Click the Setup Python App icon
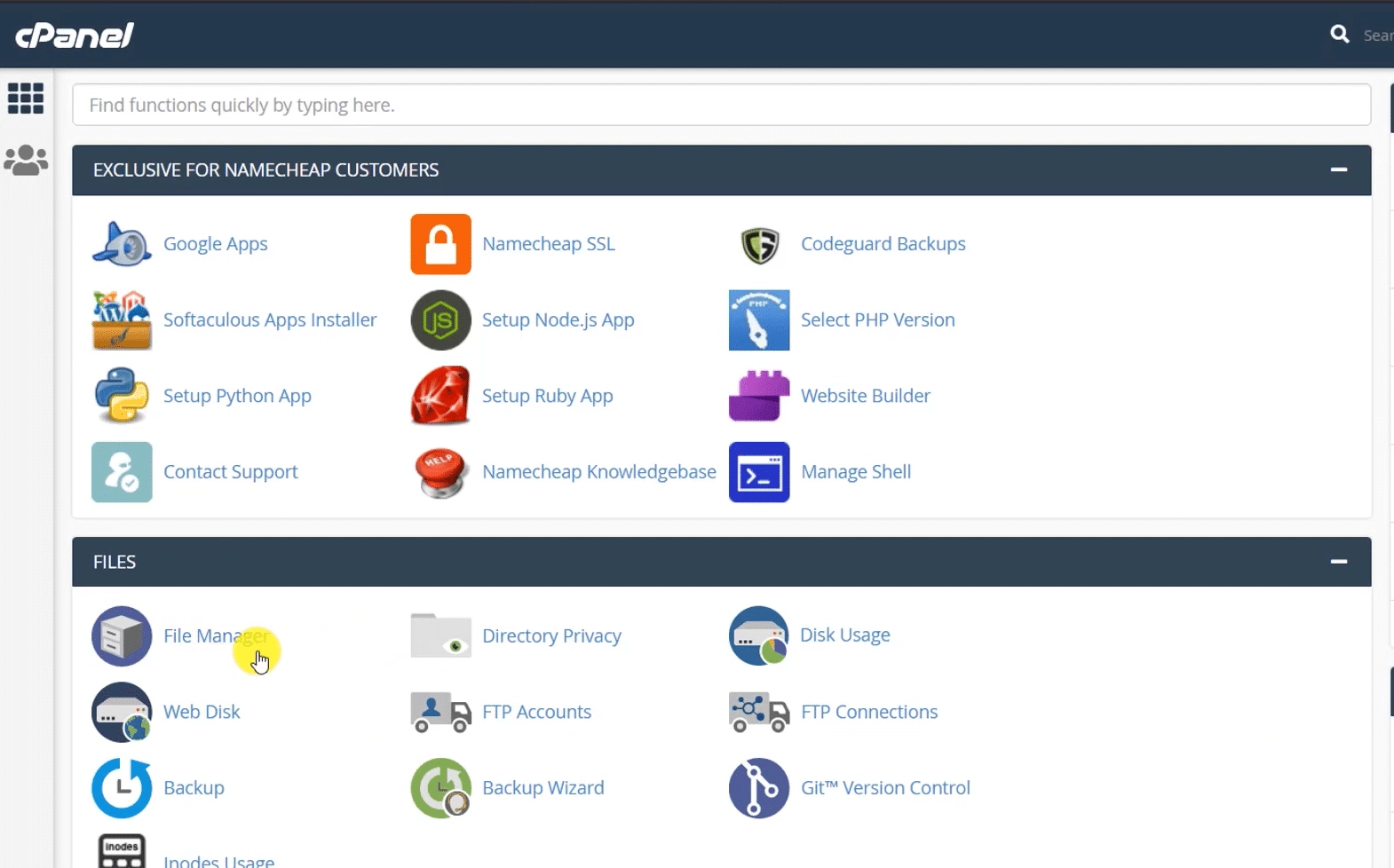The image size is (1394, 868). point(122,396)
